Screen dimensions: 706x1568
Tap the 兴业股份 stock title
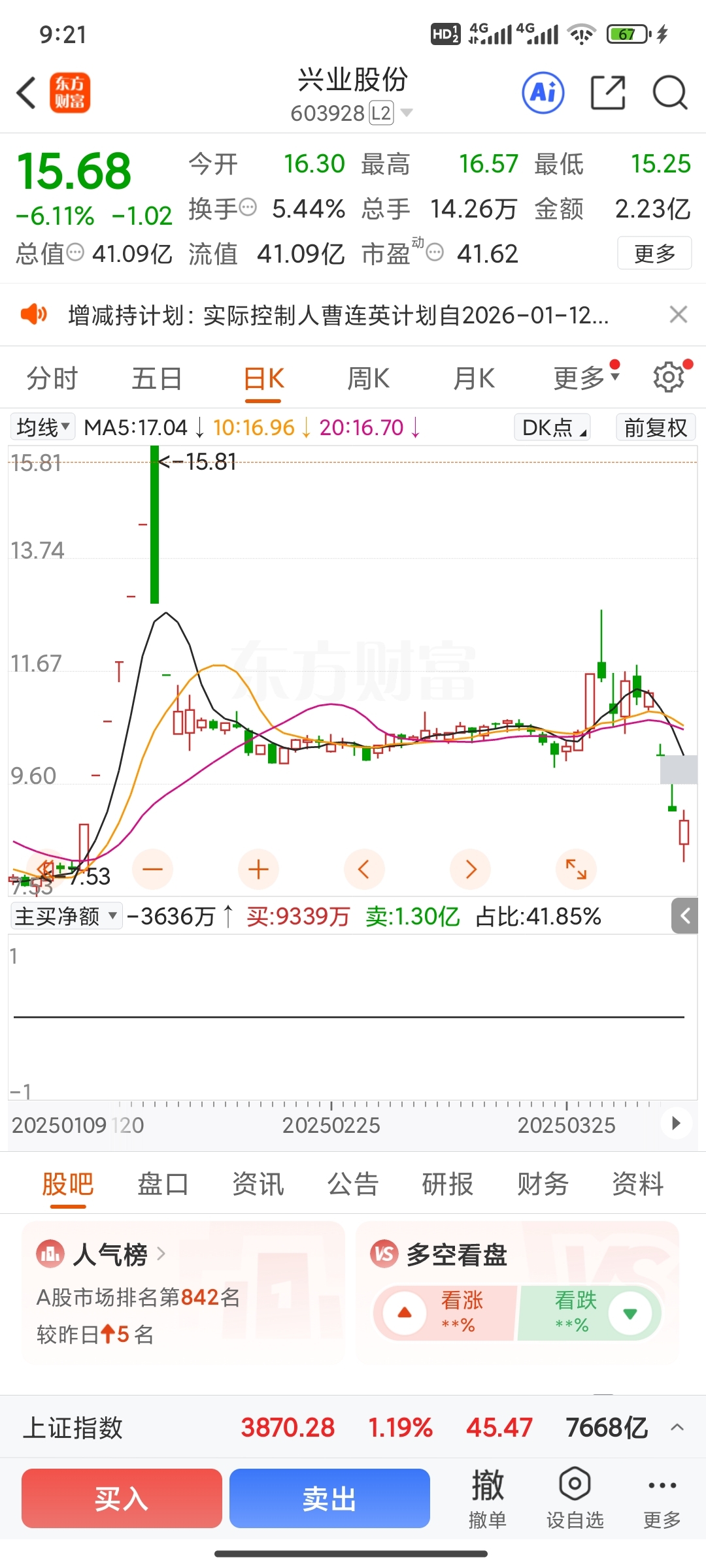tap(353, 80)
